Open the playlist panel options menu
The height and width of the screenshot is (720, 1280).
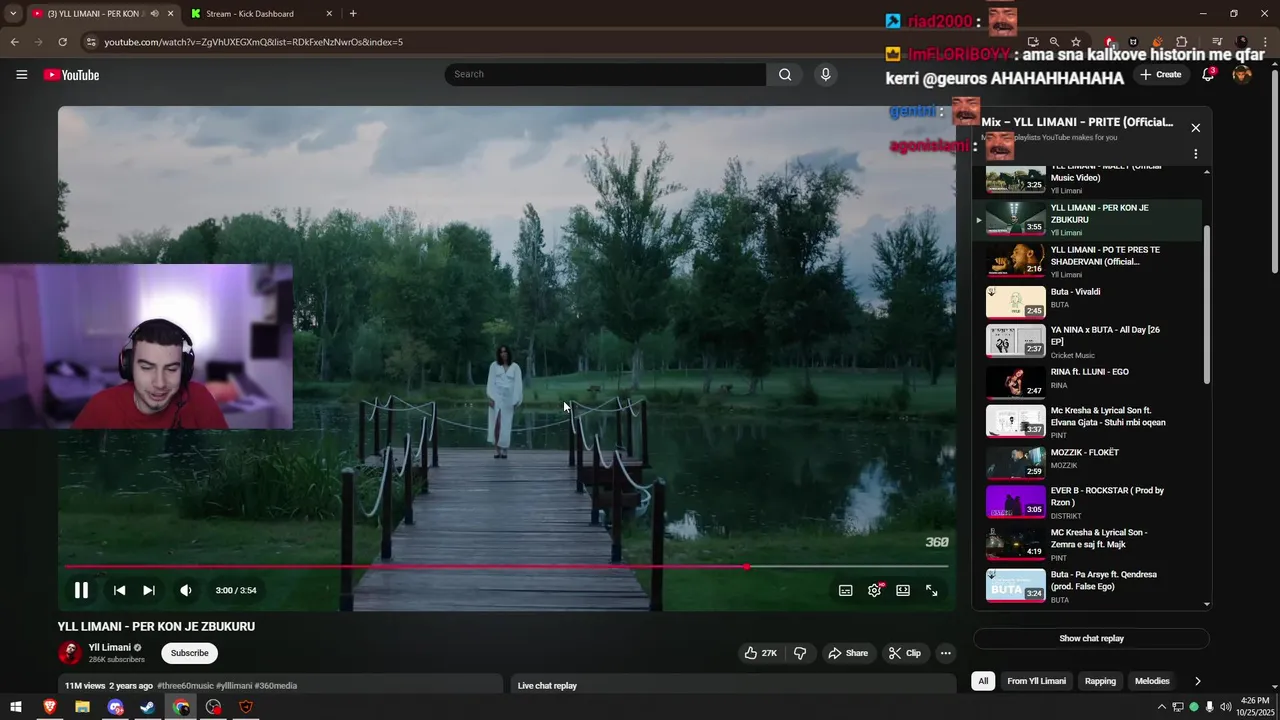[x=1195, y=154]
